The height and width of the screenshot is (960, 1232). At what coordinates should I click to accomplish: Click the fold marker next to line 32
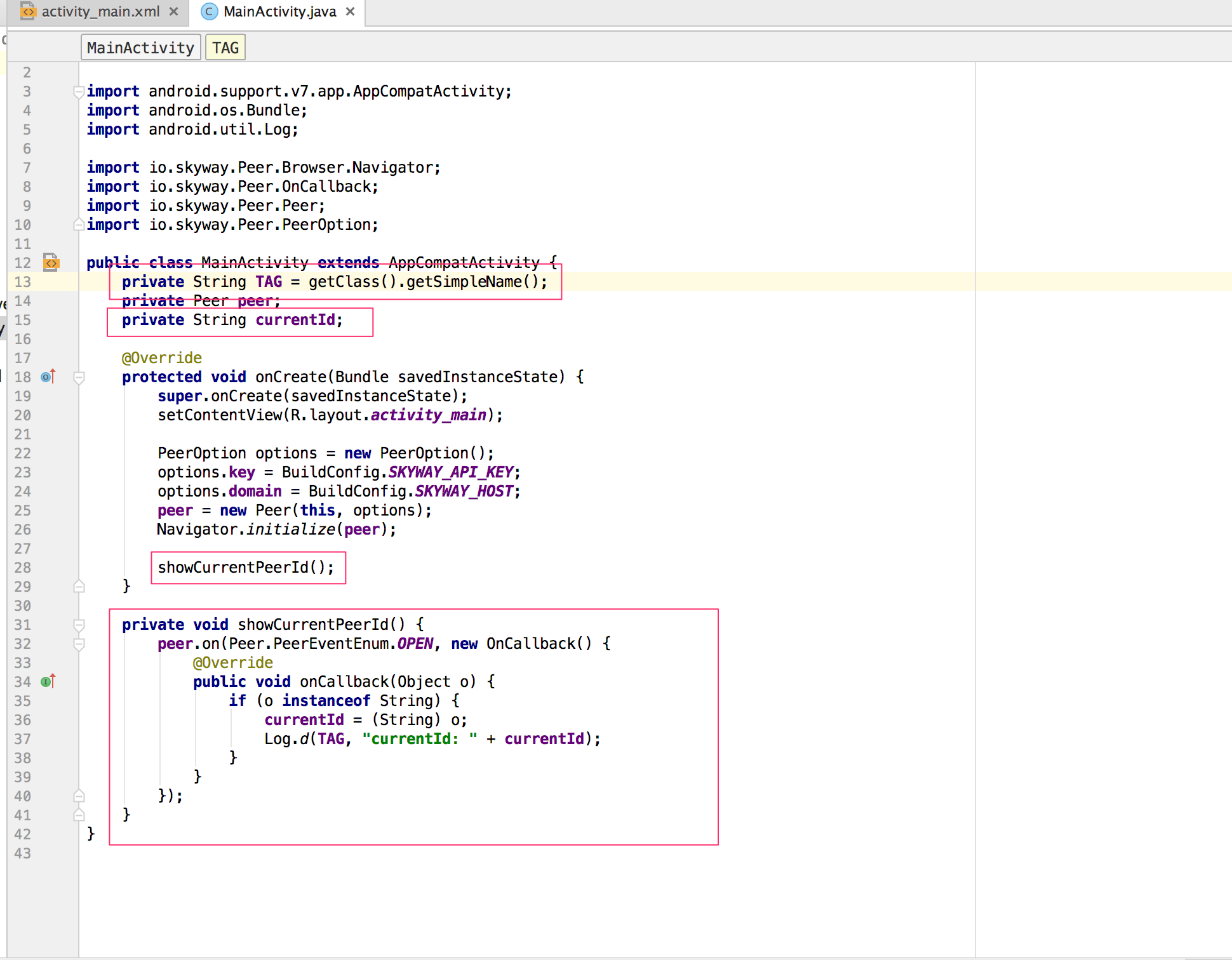pos(79,643)
